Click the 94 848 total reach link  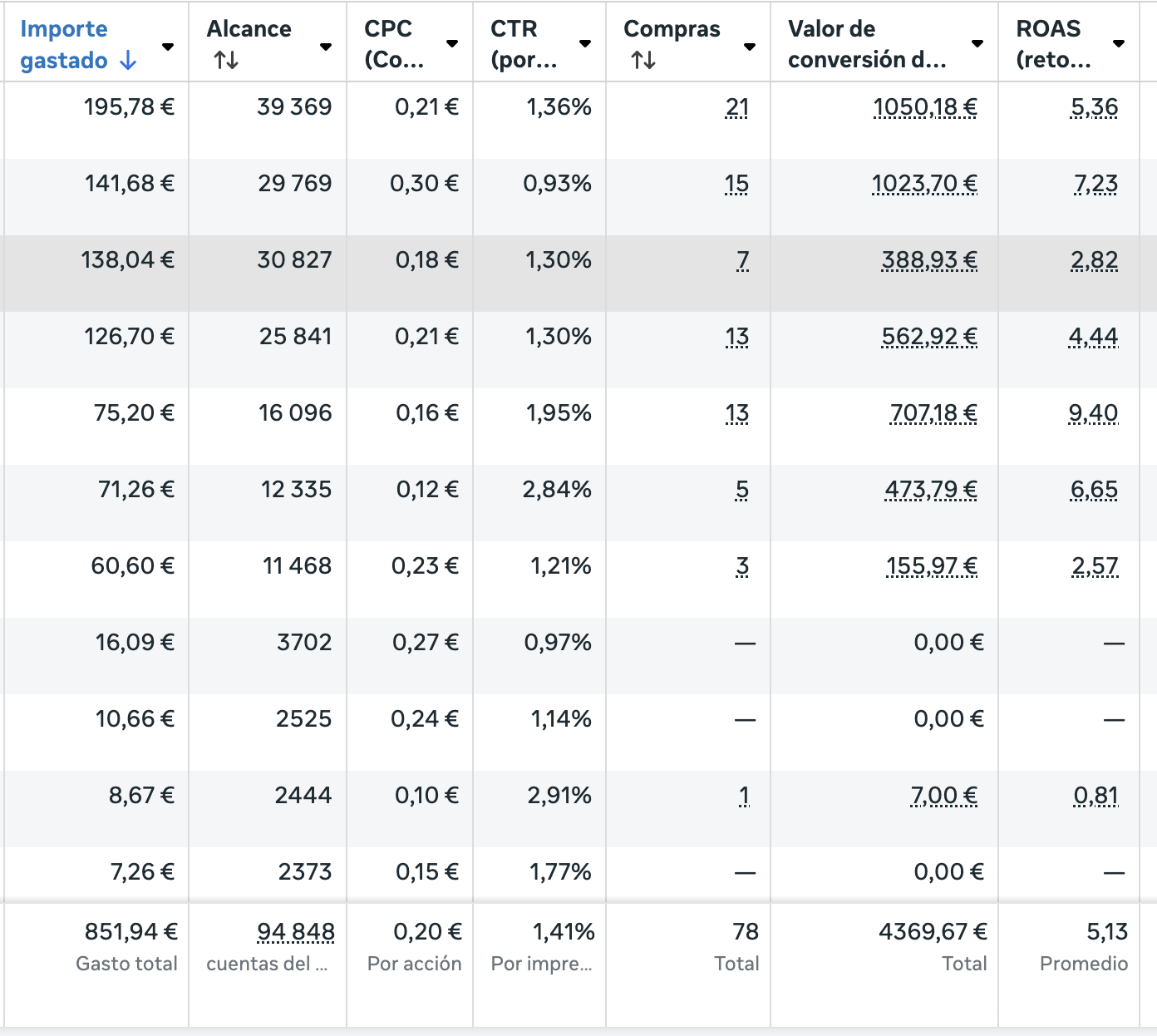click(x=296, y=932)
